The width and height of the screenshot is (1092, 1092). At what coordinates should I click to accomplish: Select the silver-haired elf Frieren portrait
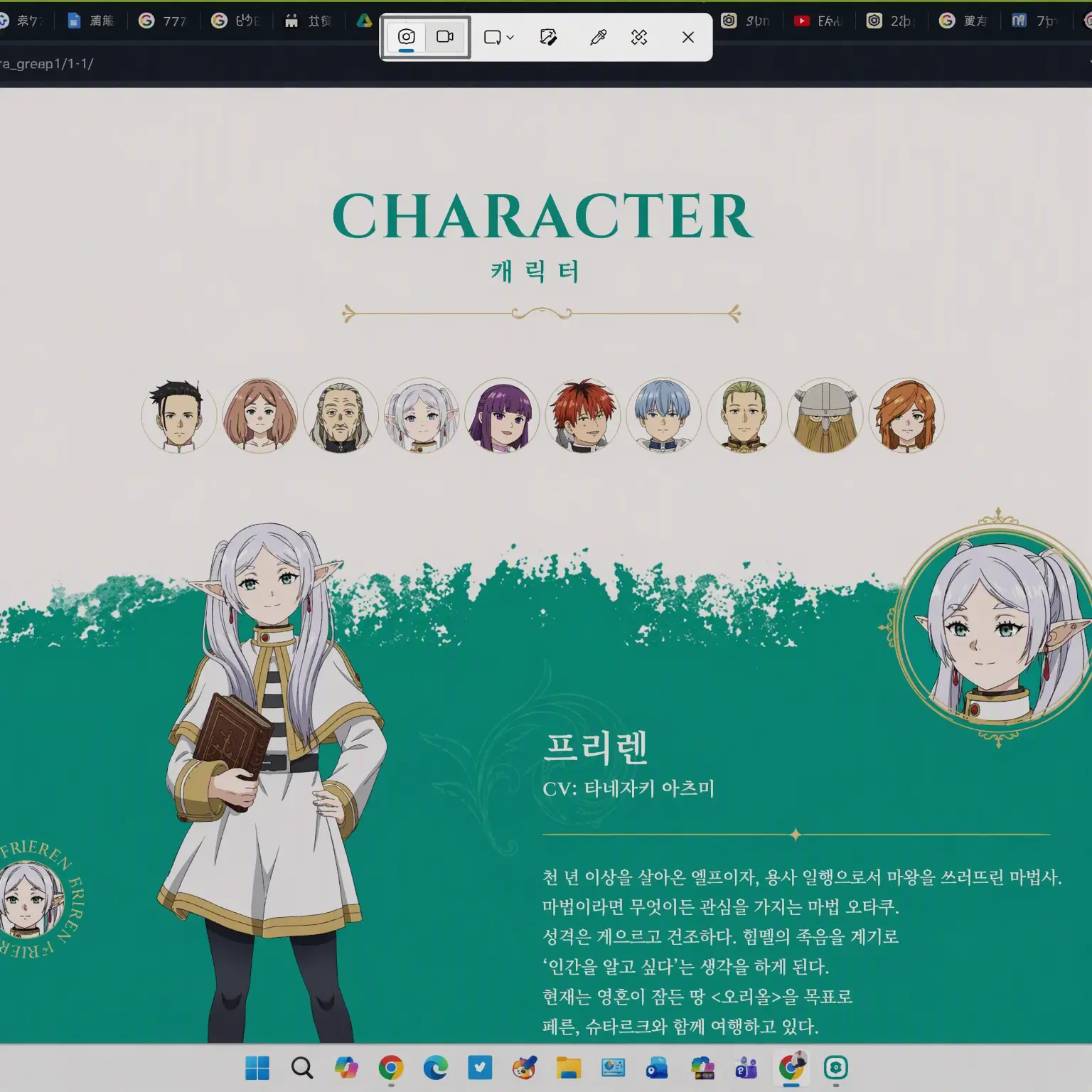[422, 416]
